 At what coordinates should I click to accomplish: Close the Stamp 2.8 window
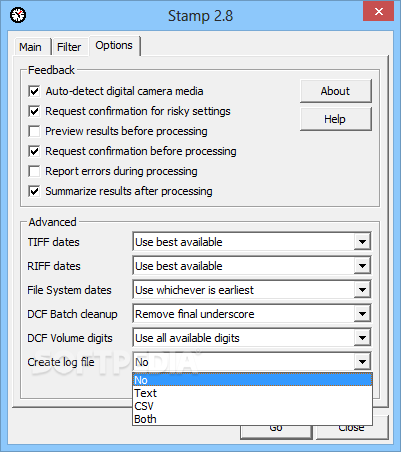(x=378, y=12)
